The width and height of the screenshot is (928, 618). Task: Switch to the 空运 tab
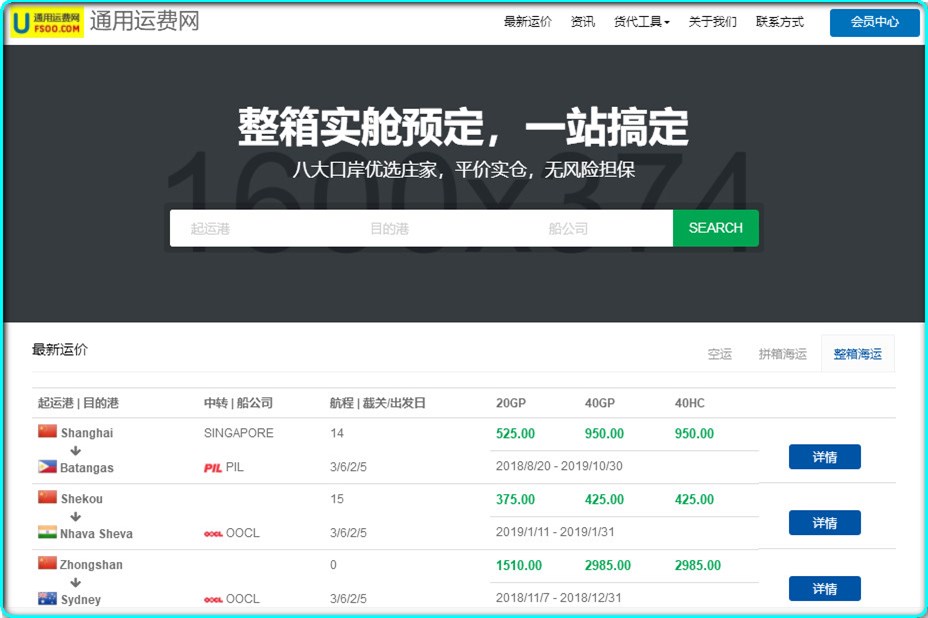[x=719, y=352]
